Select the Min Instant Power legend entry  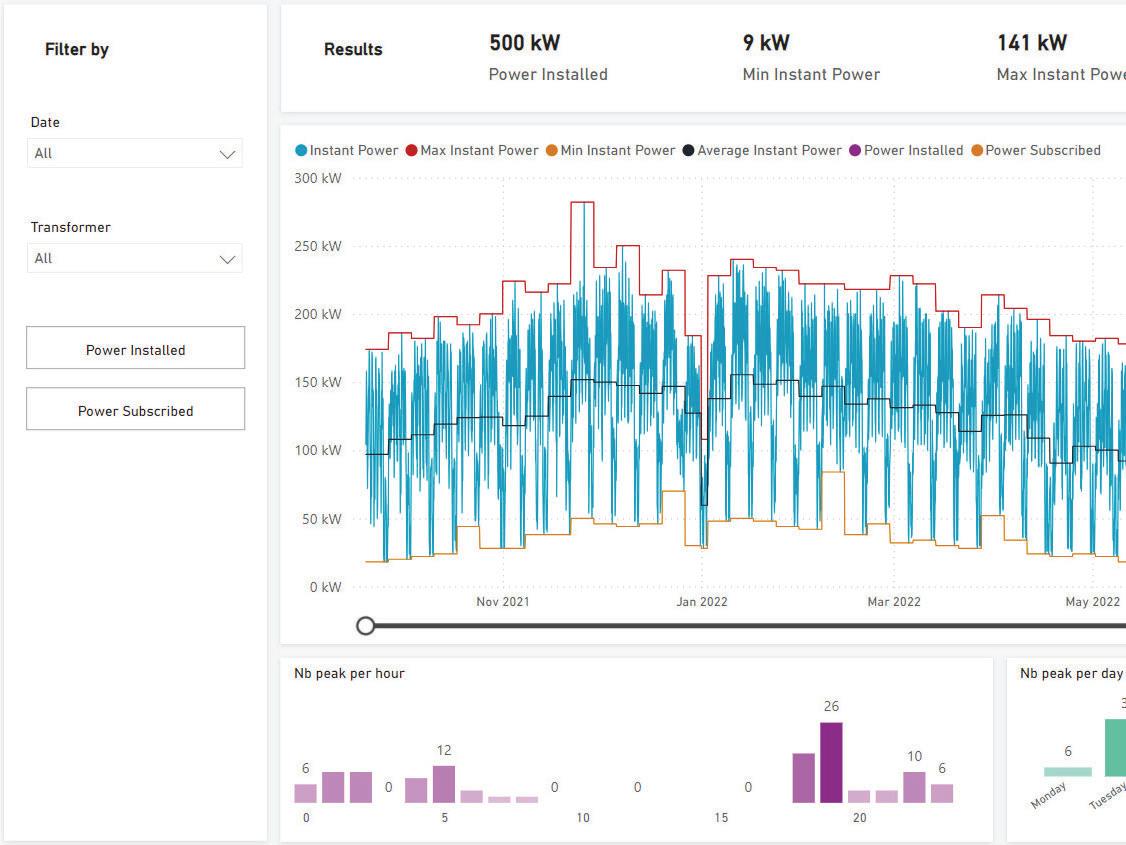click(x=610, y=150)
